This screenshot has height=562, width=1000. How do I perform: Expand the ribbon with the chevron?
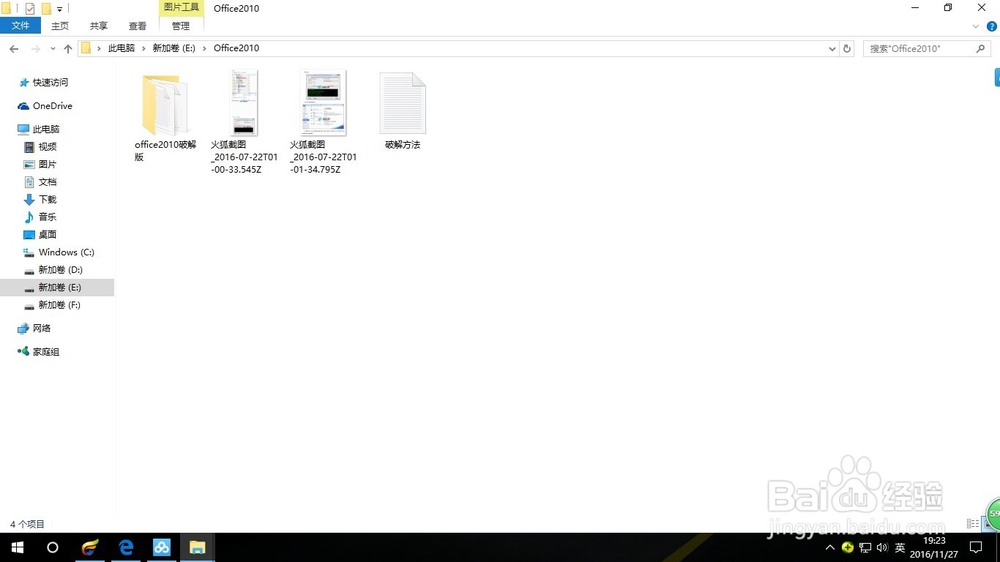(x=975, y=26)
